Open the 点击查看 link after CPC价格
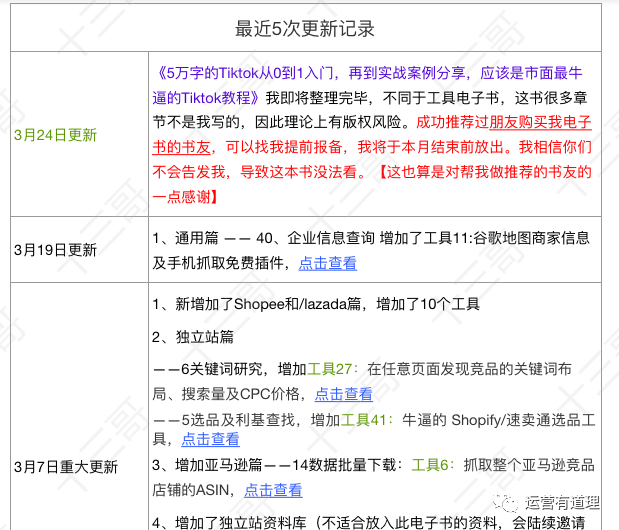This screenshot has width=619, height=530. [343, 394]
